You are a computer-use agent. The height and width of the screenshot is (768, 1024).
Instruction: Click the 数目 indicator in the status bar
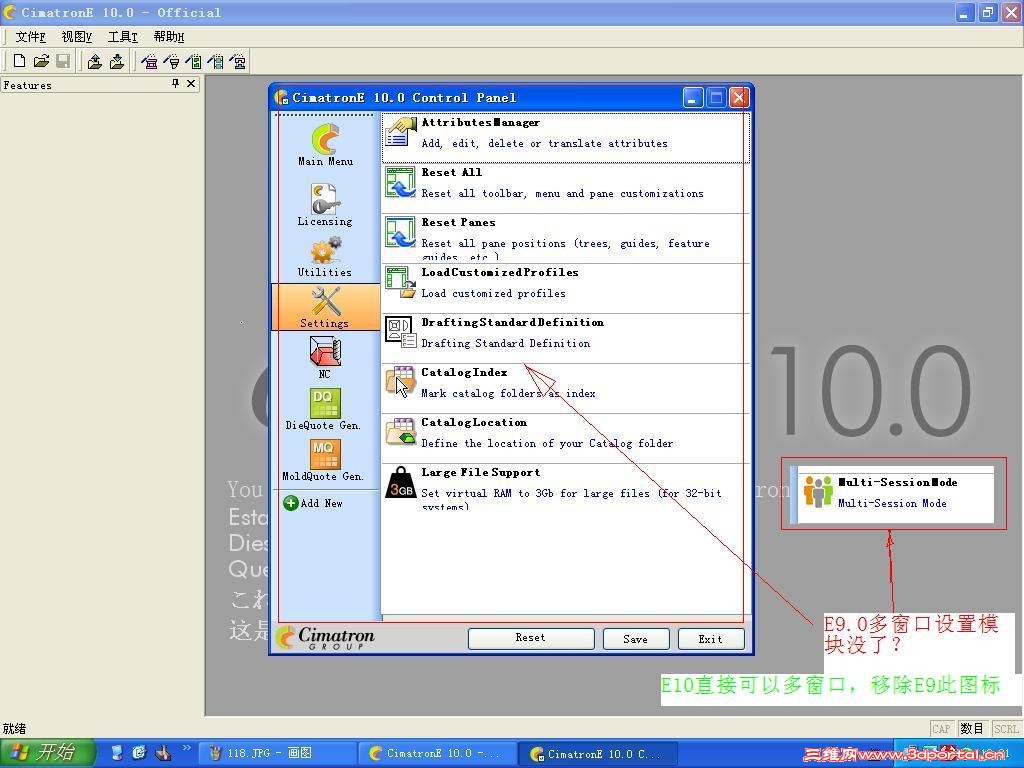click(972, 728)
